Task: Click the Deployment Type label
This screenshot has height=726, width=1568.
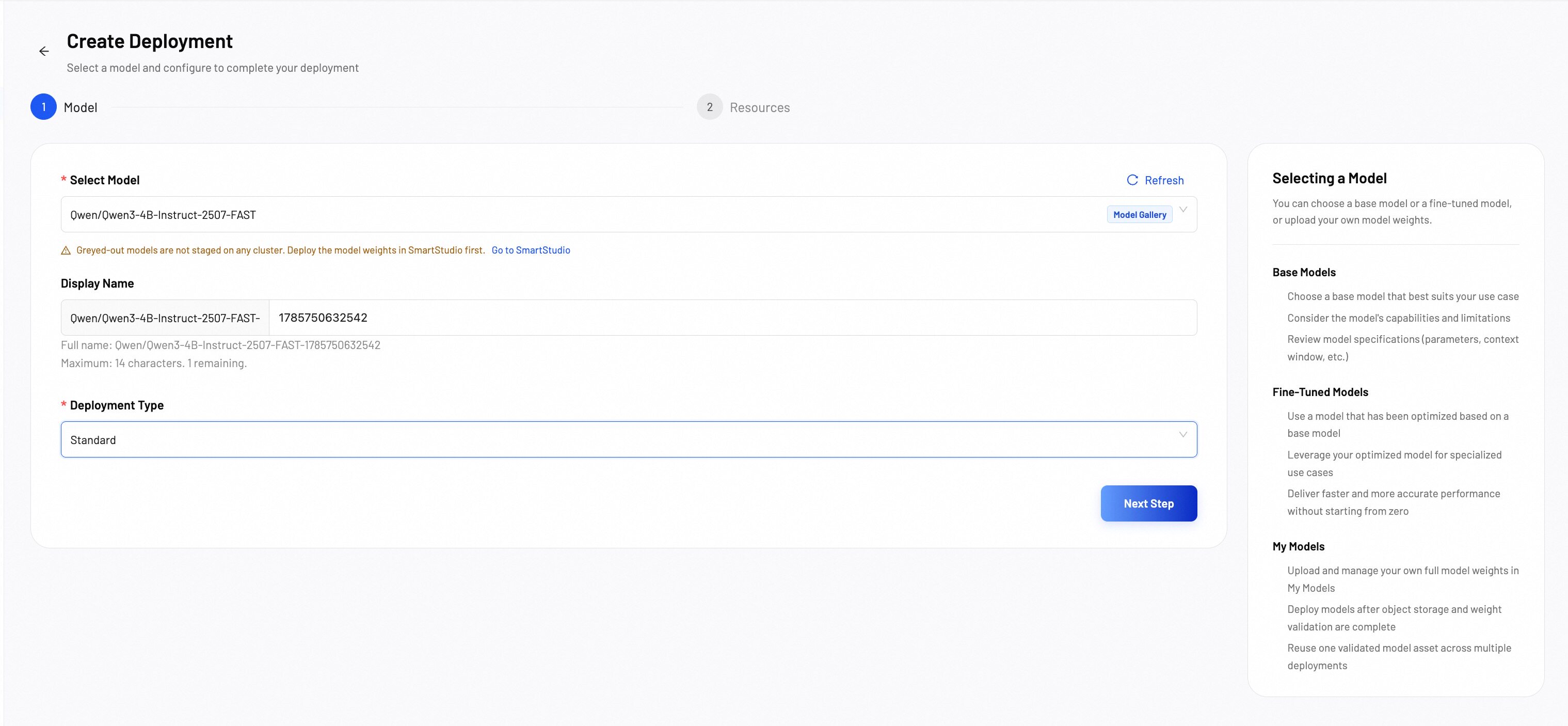Action: pyautogui.click(x=116, y=405)
